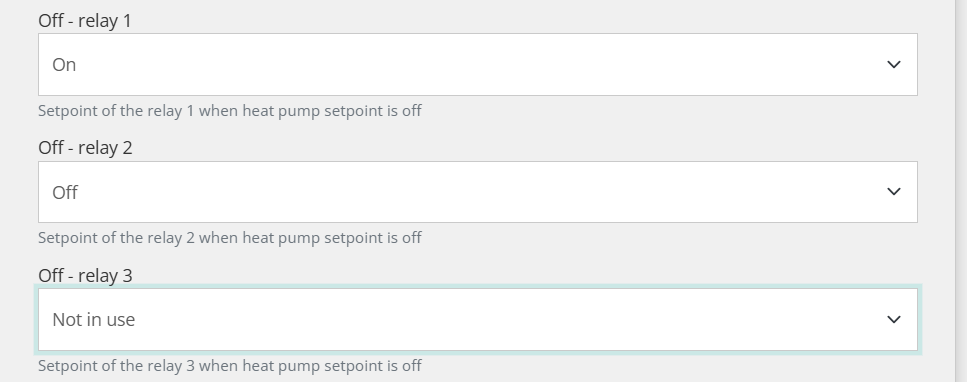The height and width of the screenshot is (382, 967).
Task: Click the 'Off - relay 1' field label
Action: coord(85,20)
